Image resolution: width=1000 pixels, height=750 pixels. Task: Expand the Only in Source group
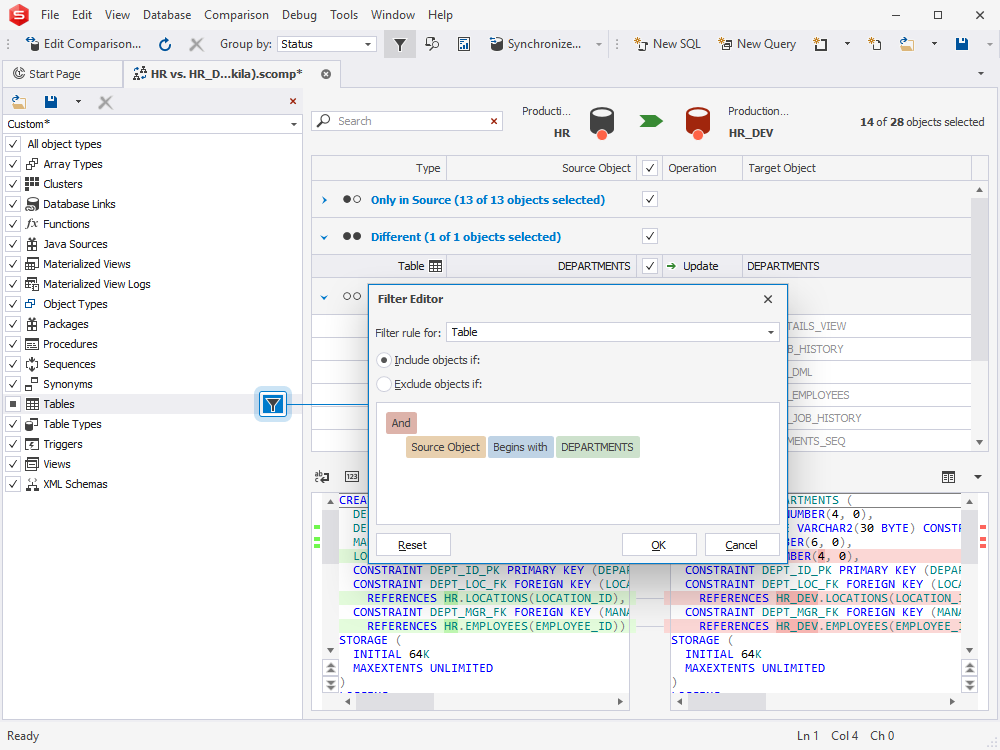pyautogui.click(x=324, y=200)
